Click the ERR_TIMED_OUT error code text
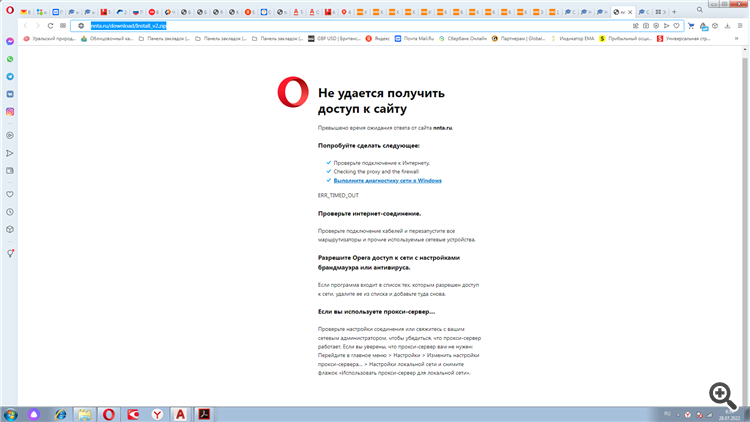750x422 pixels. 338,196
